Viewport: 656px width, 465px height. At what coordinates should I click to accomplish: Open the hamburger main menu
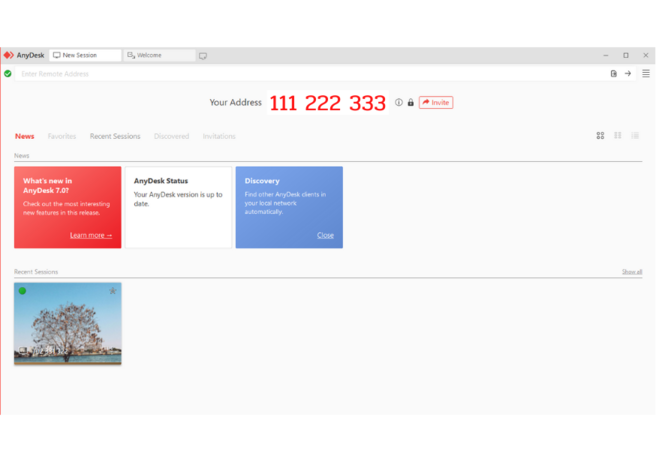pos(646,74)
